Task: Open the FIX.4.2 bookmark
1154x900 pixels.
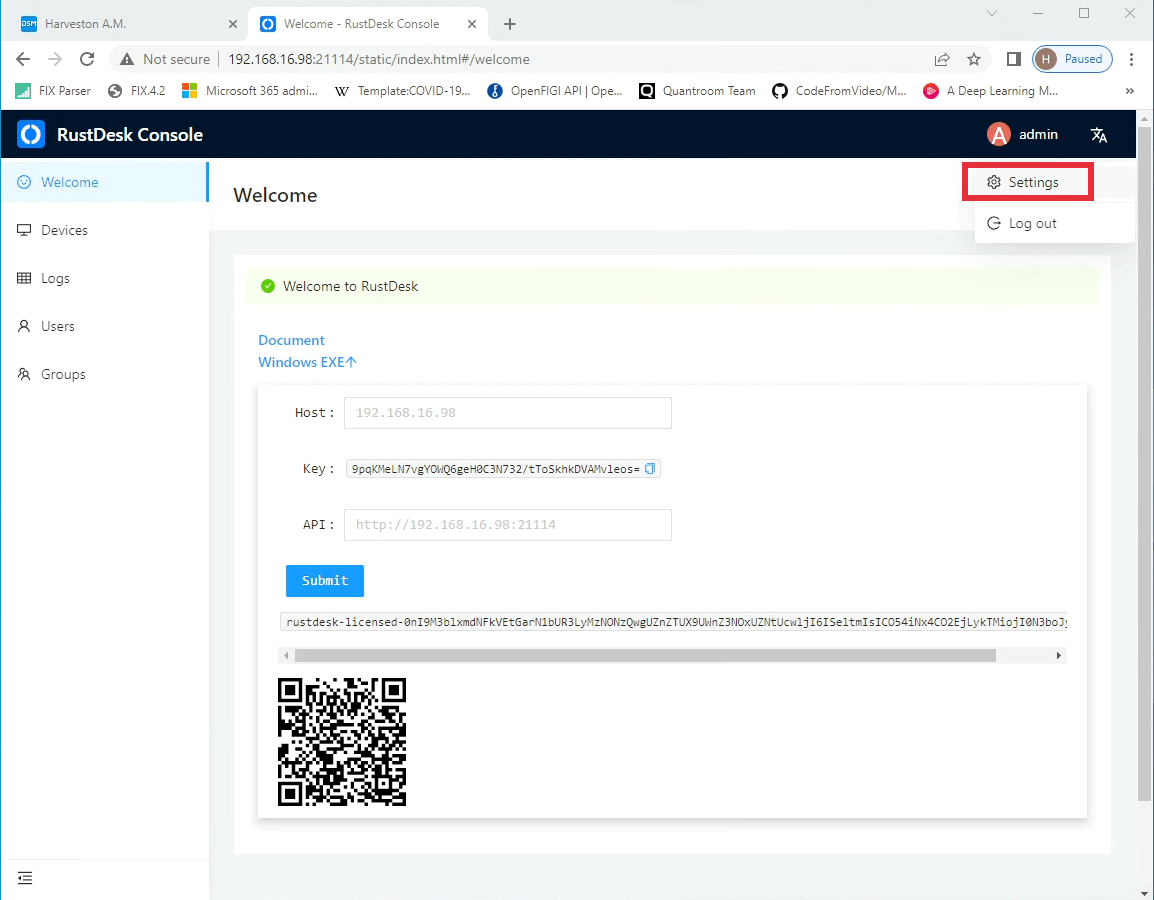Action: 136,91
